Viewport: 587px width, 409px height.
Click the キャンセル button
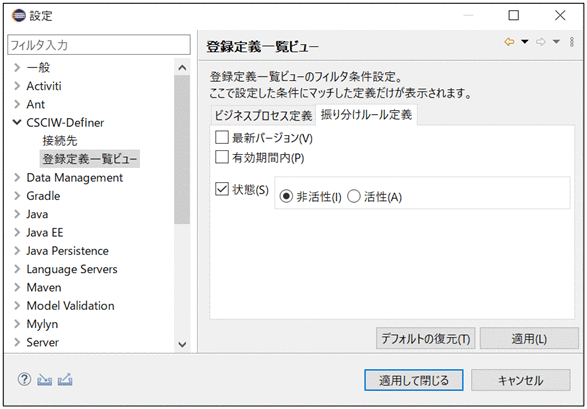point(521,380)
